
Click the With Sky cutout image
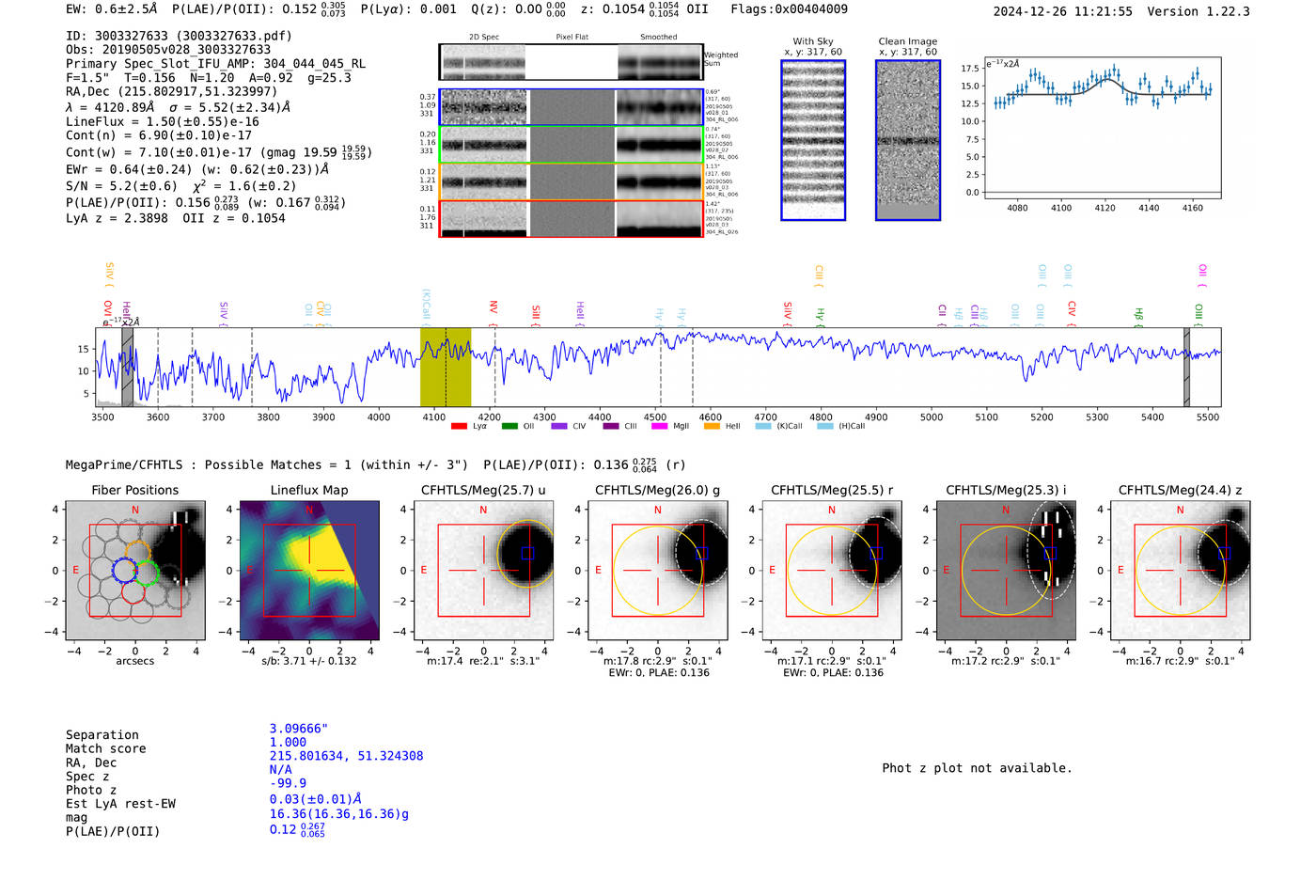click(813, 140)
